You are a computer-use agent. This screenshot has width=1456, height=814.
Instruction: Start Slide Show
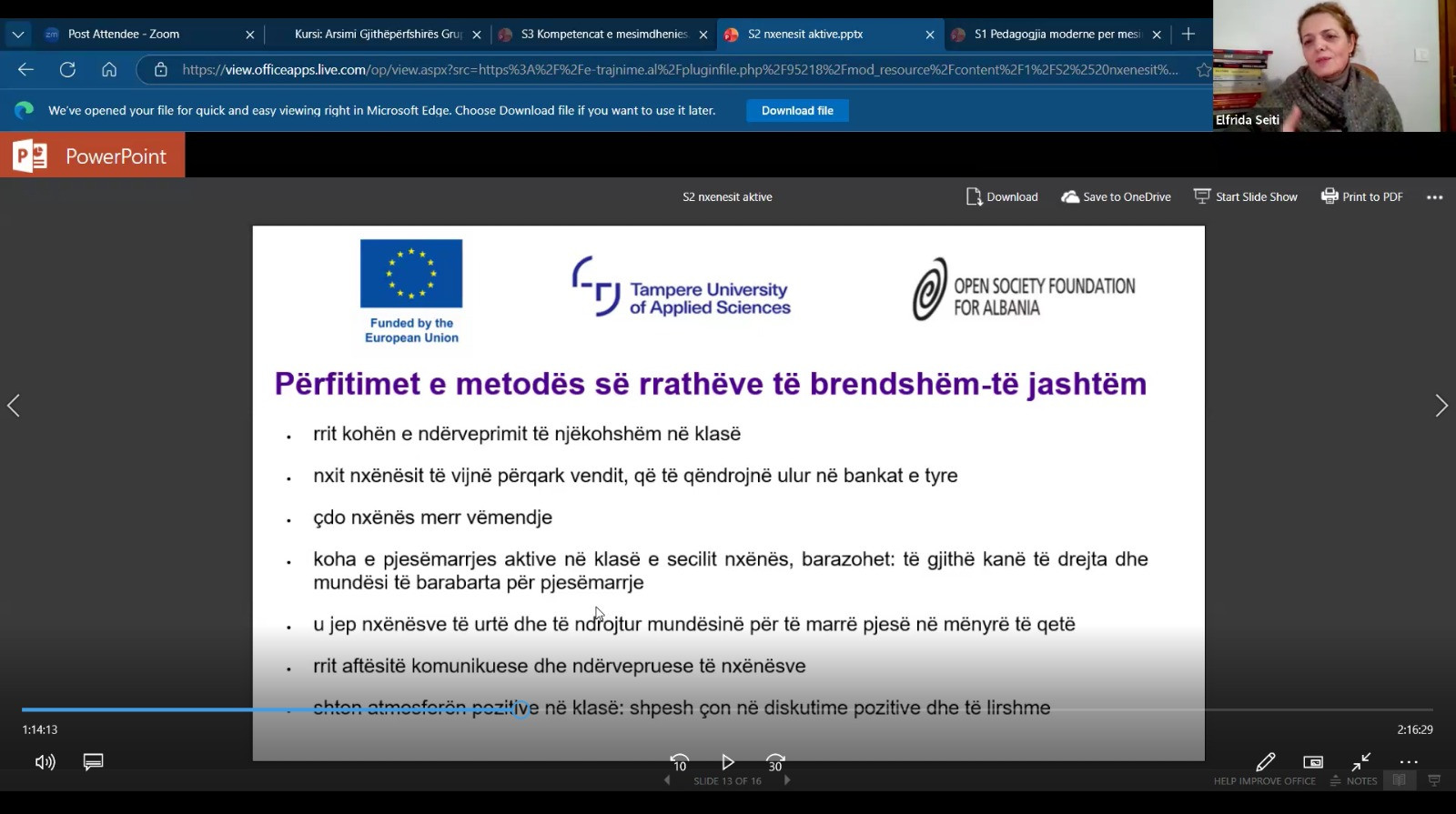coord(1246,196)
